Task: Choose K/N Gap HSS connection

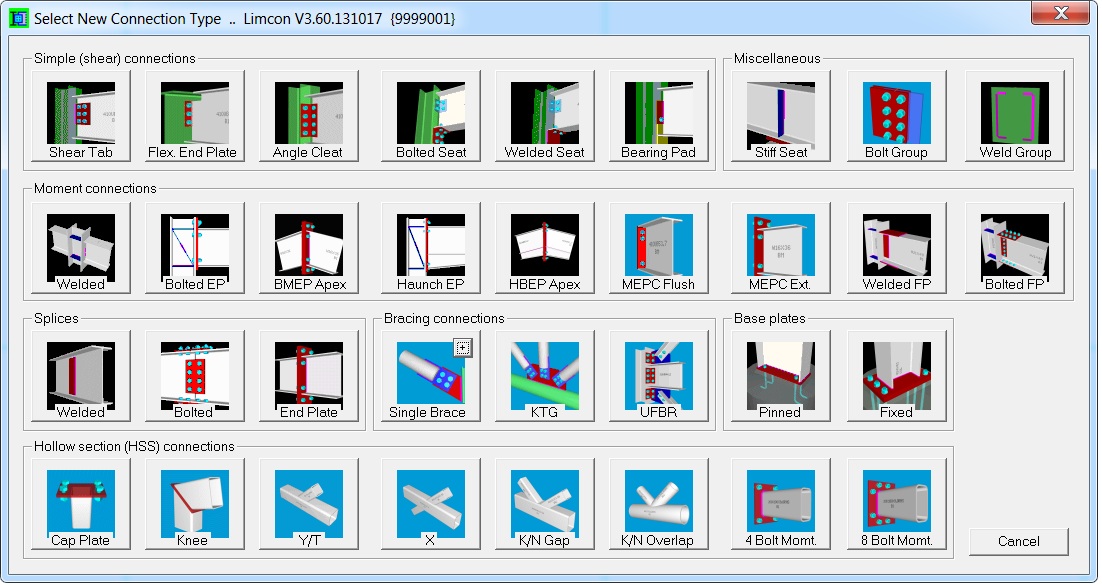Action: point(545,504)
